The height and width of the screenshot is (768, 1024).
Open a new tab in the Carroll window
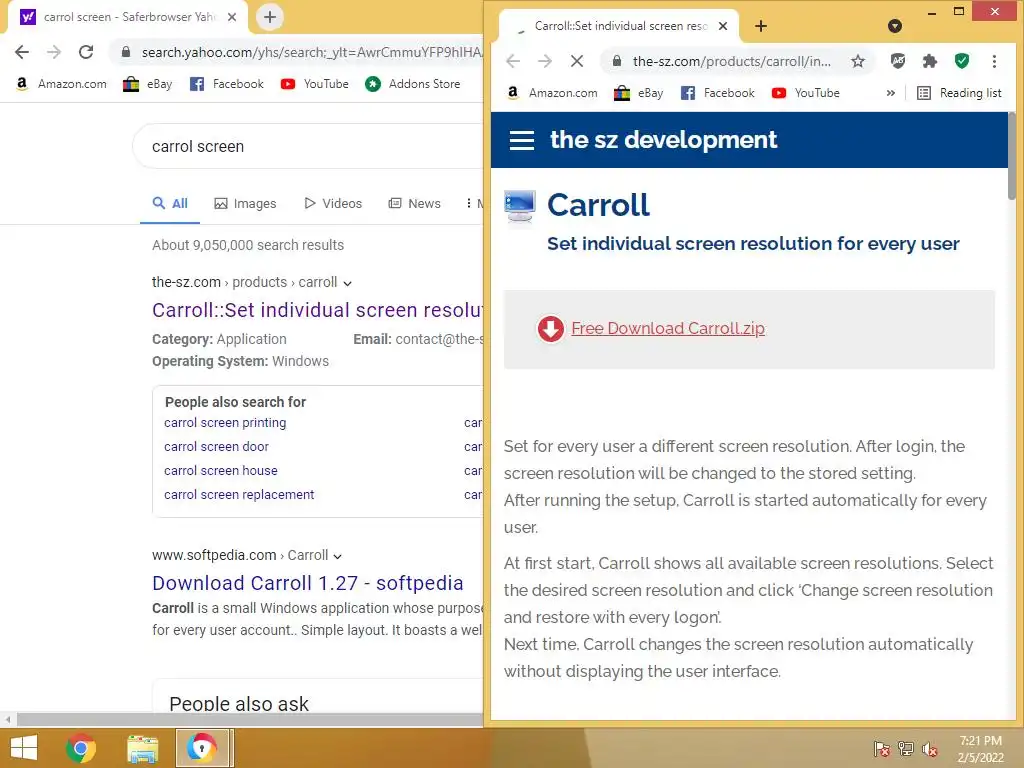tap(761, 26)
